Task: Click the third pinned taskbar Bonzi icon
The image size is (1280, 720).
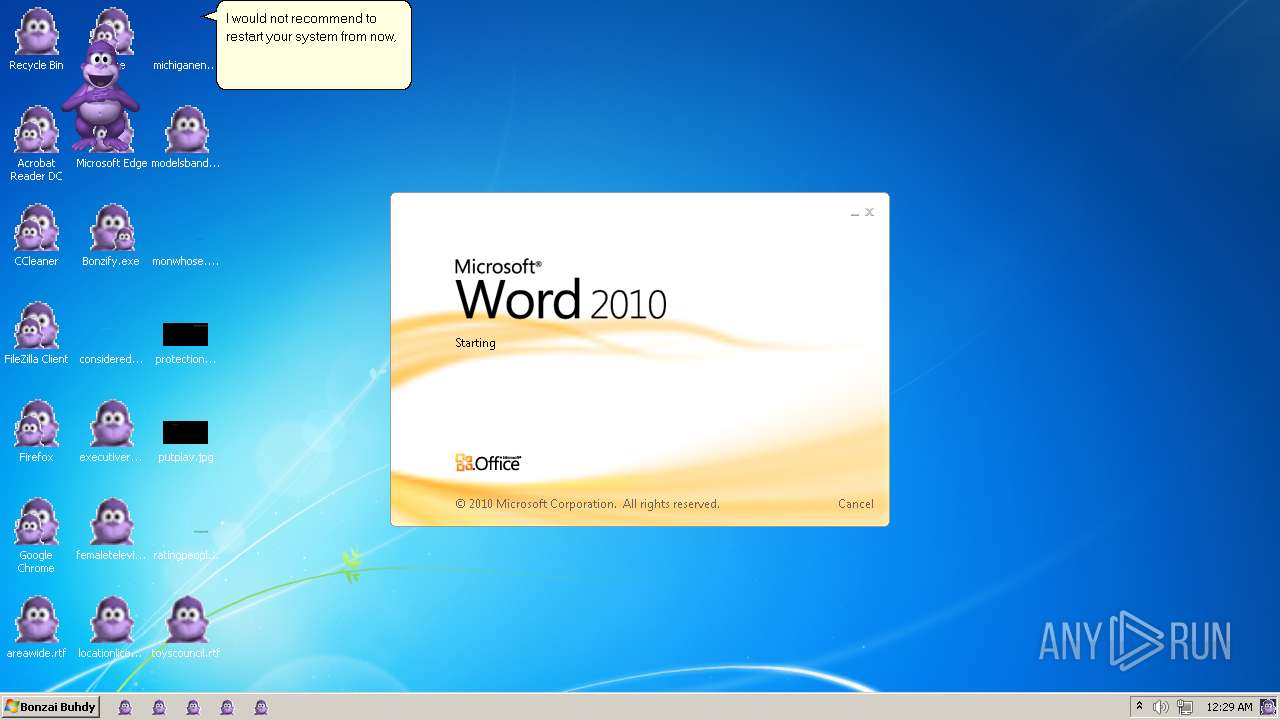Action: [x=193, y=707]
